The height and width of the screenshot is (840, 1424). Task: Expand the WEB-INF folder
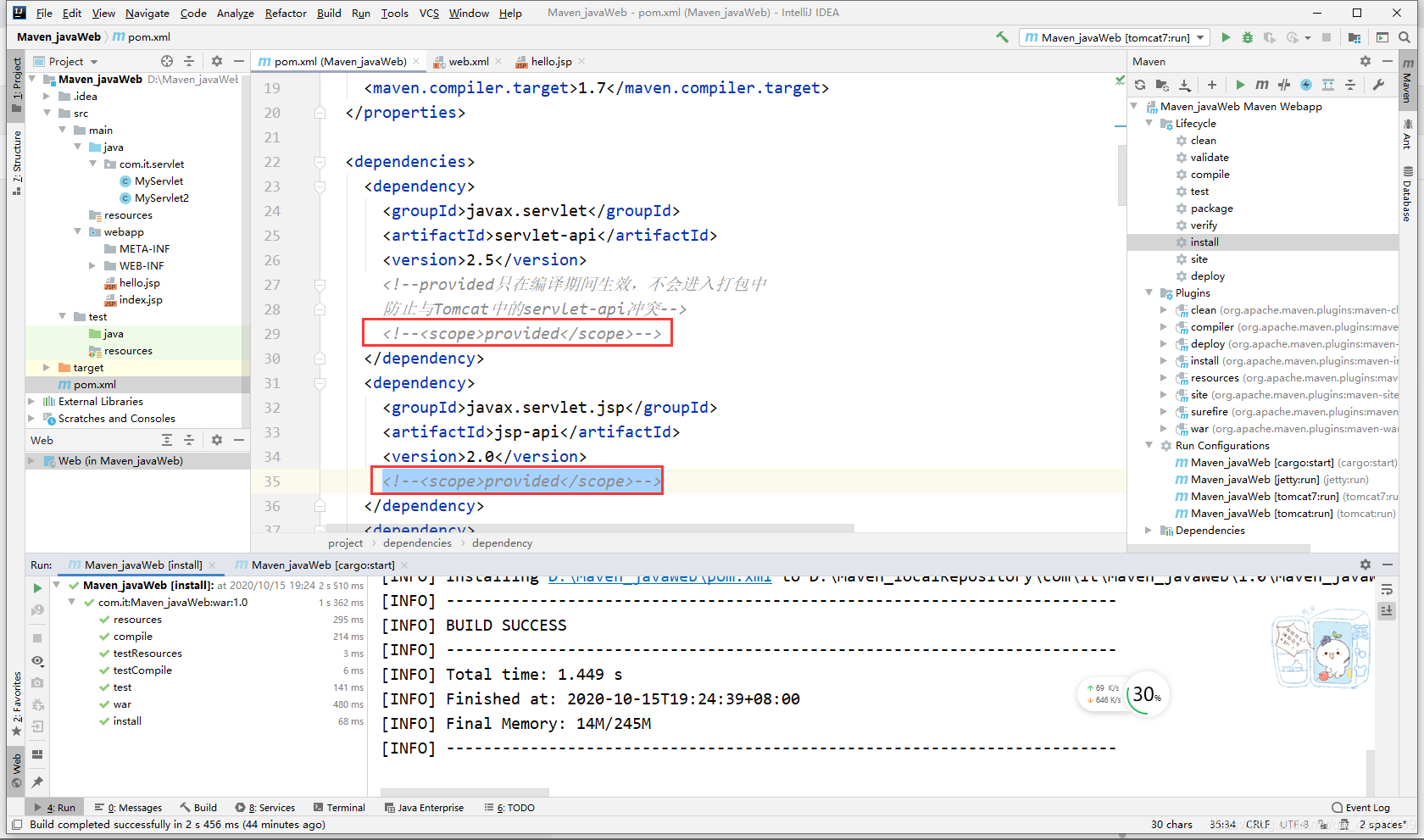(x=92, y=266)
